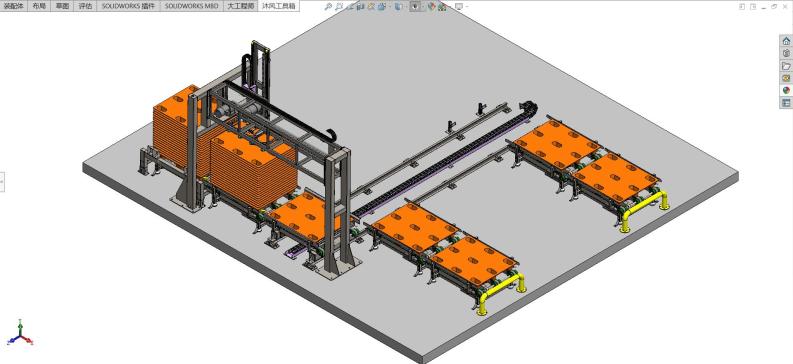Expand the Display Style dropdown arrow
Viewport: 793px width, 364px height.
pyautogui.click(x=406, y=7)
